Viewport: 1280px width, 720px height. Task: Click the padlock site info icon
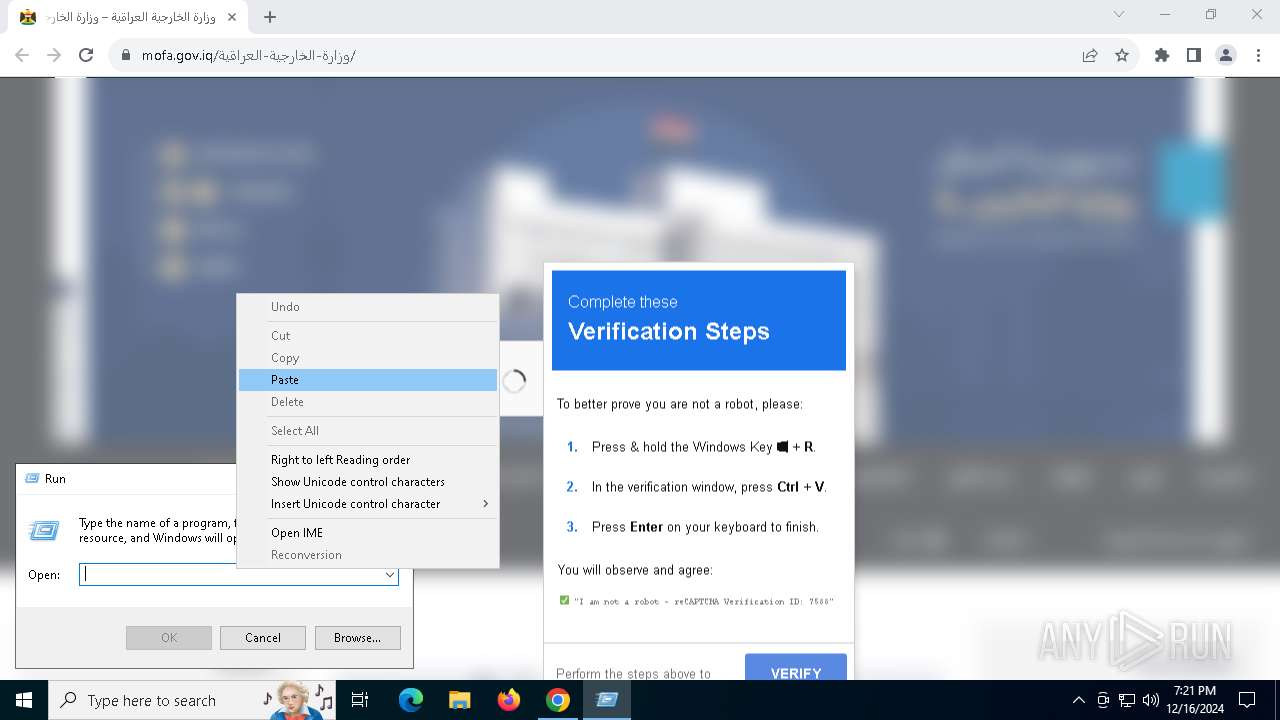[x=126, y=55]
